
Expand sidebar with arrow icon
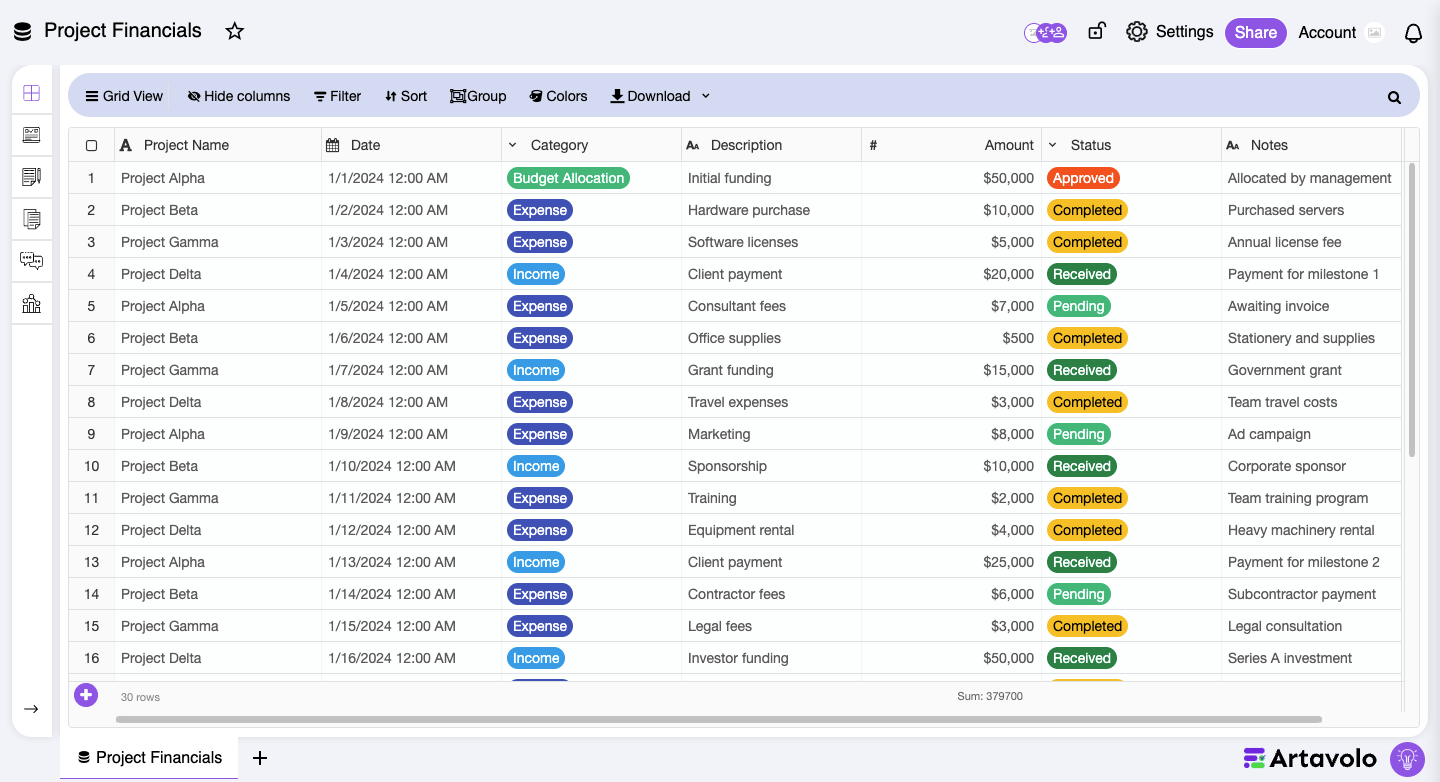[x=31, y=709]
